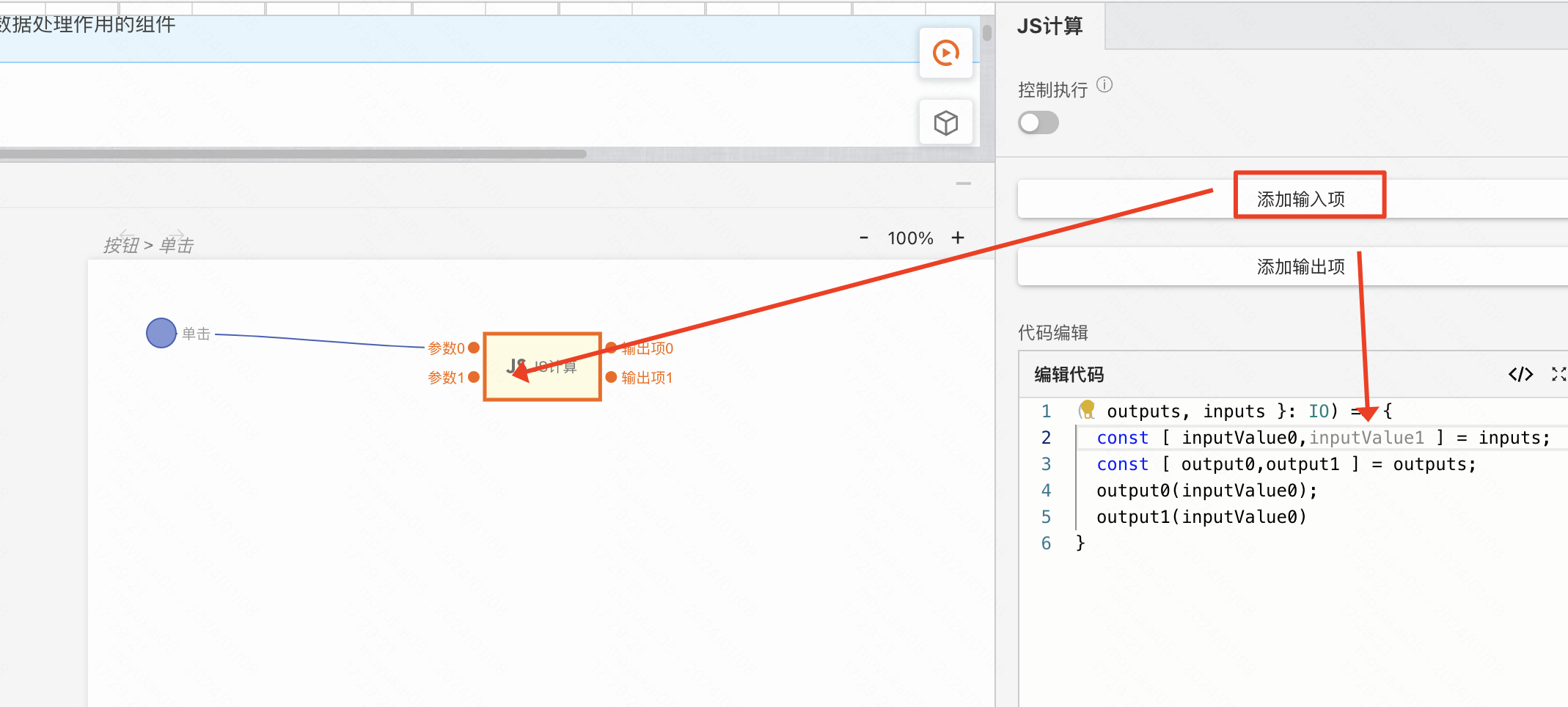The height and width of the screenshot is (707, 1568).
Task: Click the 输出项1 output port
Action: tap(611, 377)
